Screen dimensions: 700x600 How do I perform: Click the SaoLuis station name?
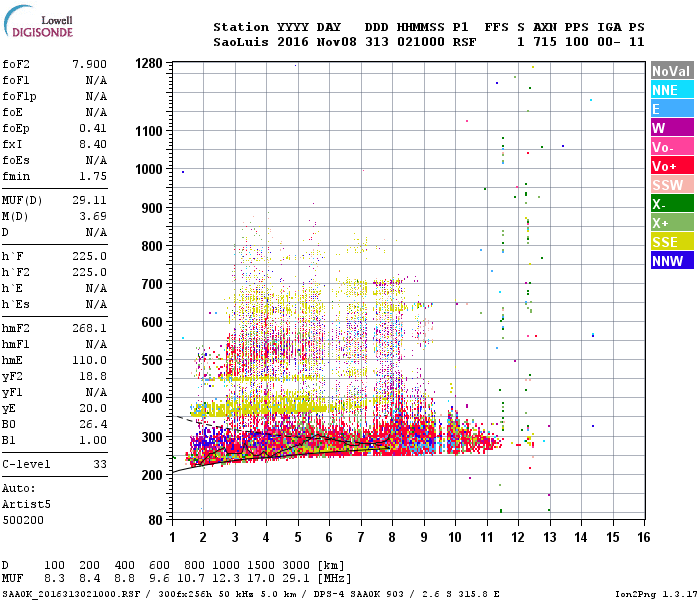coord(241,42)
